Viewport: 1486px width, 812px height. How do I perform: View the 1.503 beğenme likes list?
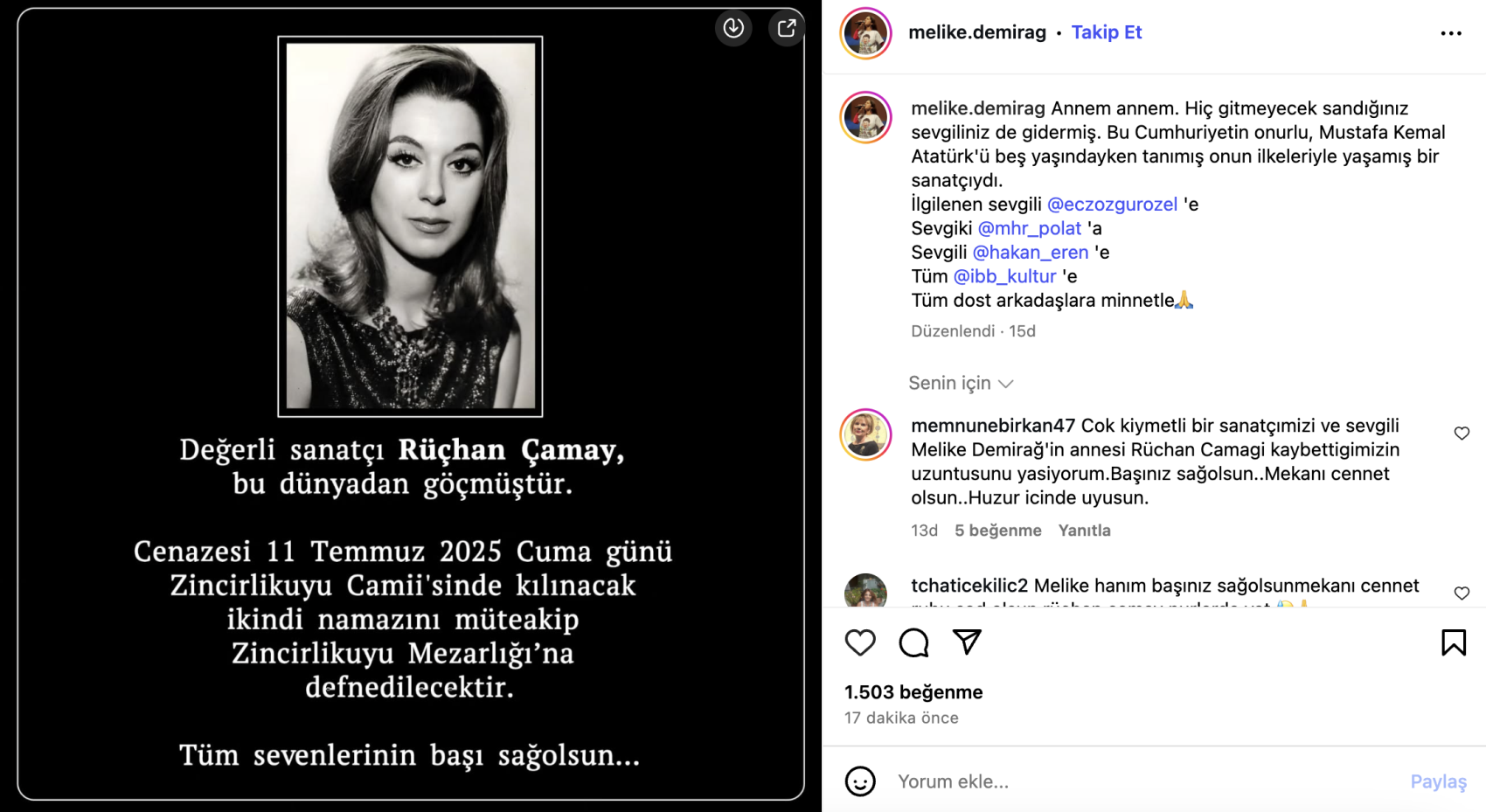[913, 692]
